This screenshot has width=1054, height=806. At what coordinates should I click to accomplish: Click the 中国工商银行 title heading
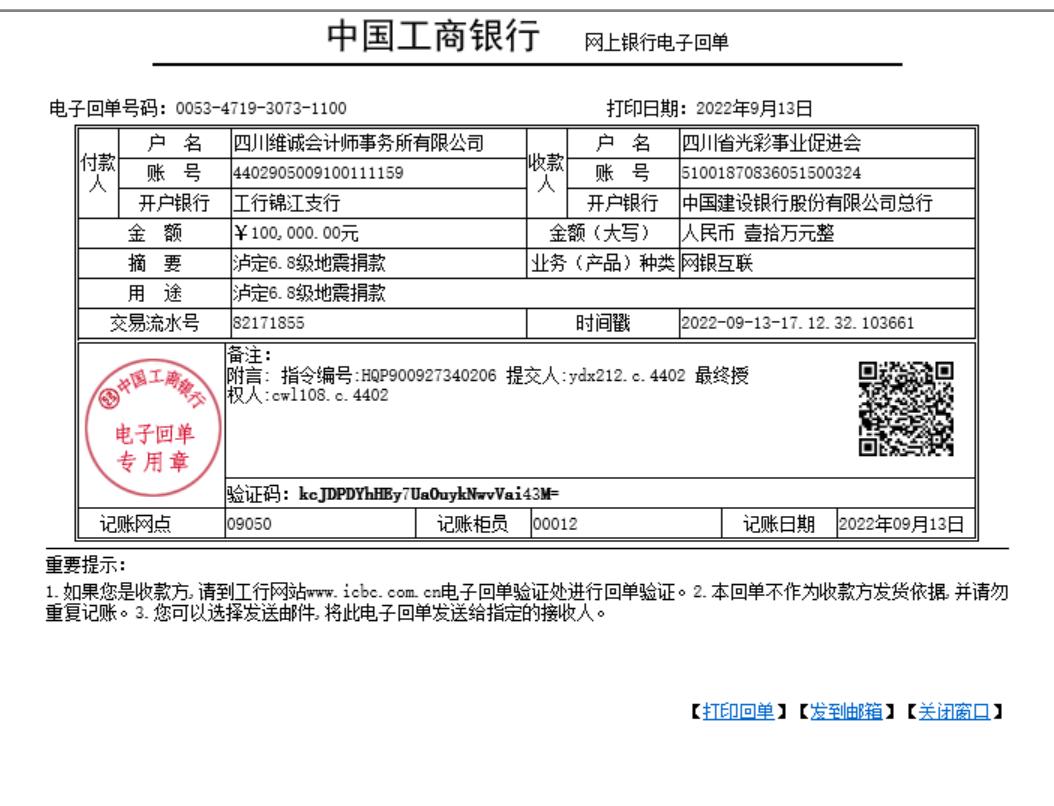(433, 36)
